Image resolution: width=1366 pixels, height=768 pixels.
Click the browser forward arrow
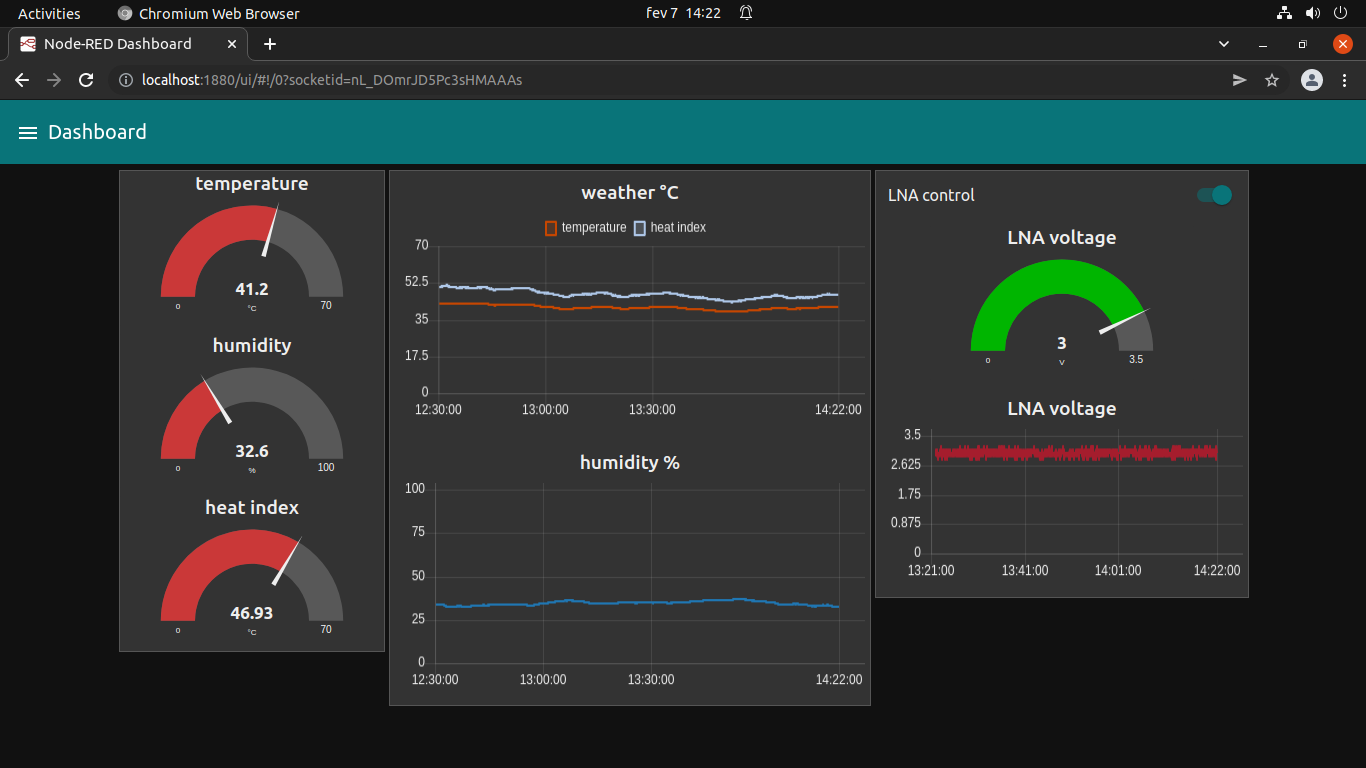[x=54, y=80]
